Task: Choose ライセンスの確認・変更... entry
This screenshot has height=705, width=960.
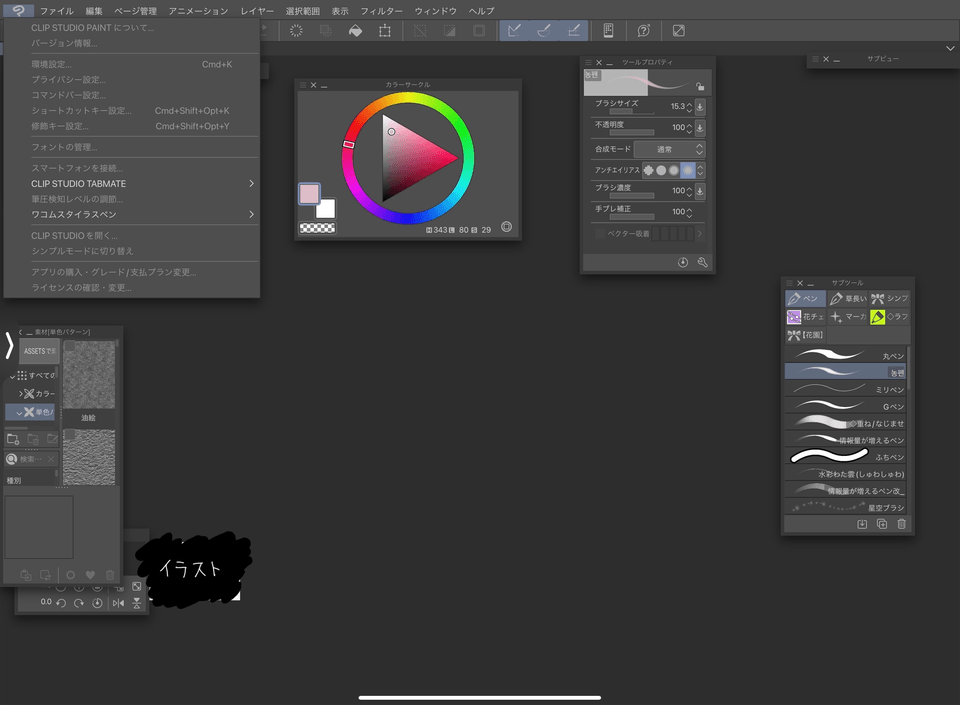Action: tap(132, 288)
